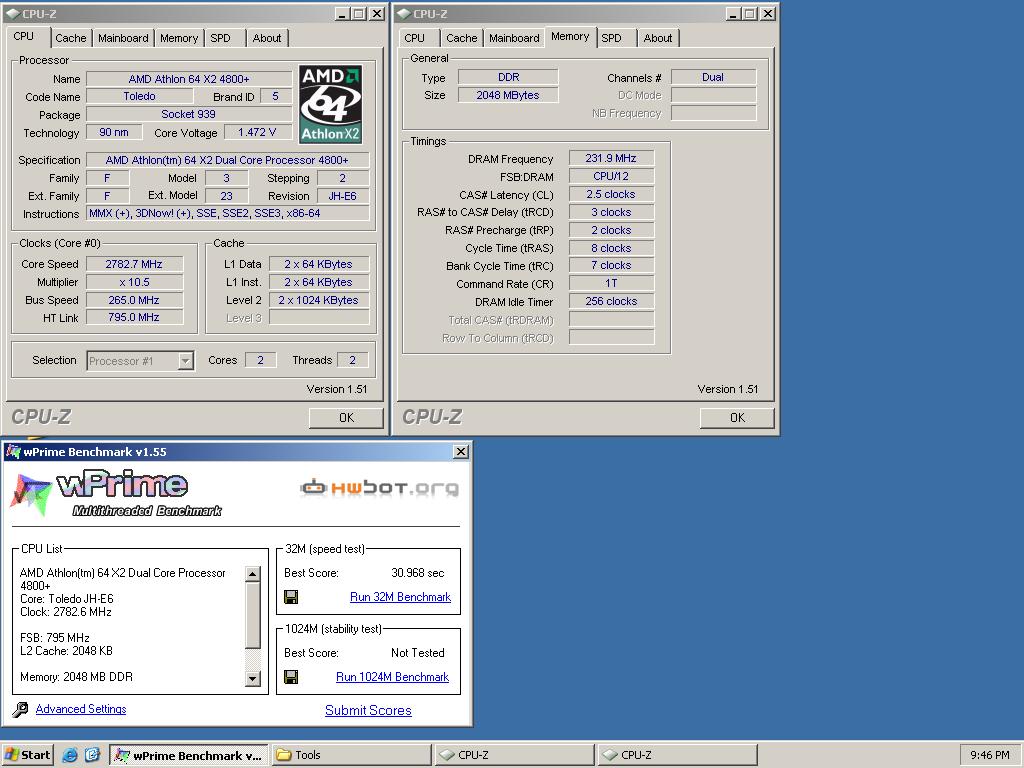Viewport: 1024px width, 768px height.
Task: Select Memory tab in left CPU-Z window
Action: [178, 38]
